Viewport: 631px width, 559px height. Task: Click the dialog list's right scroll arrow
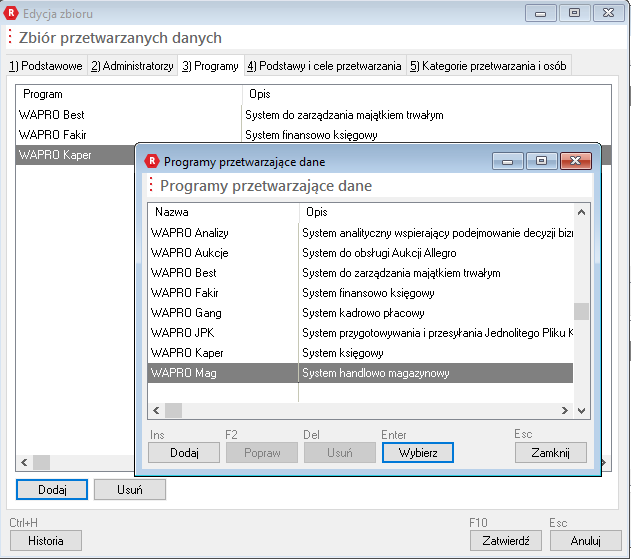click(x=565, y=410)
